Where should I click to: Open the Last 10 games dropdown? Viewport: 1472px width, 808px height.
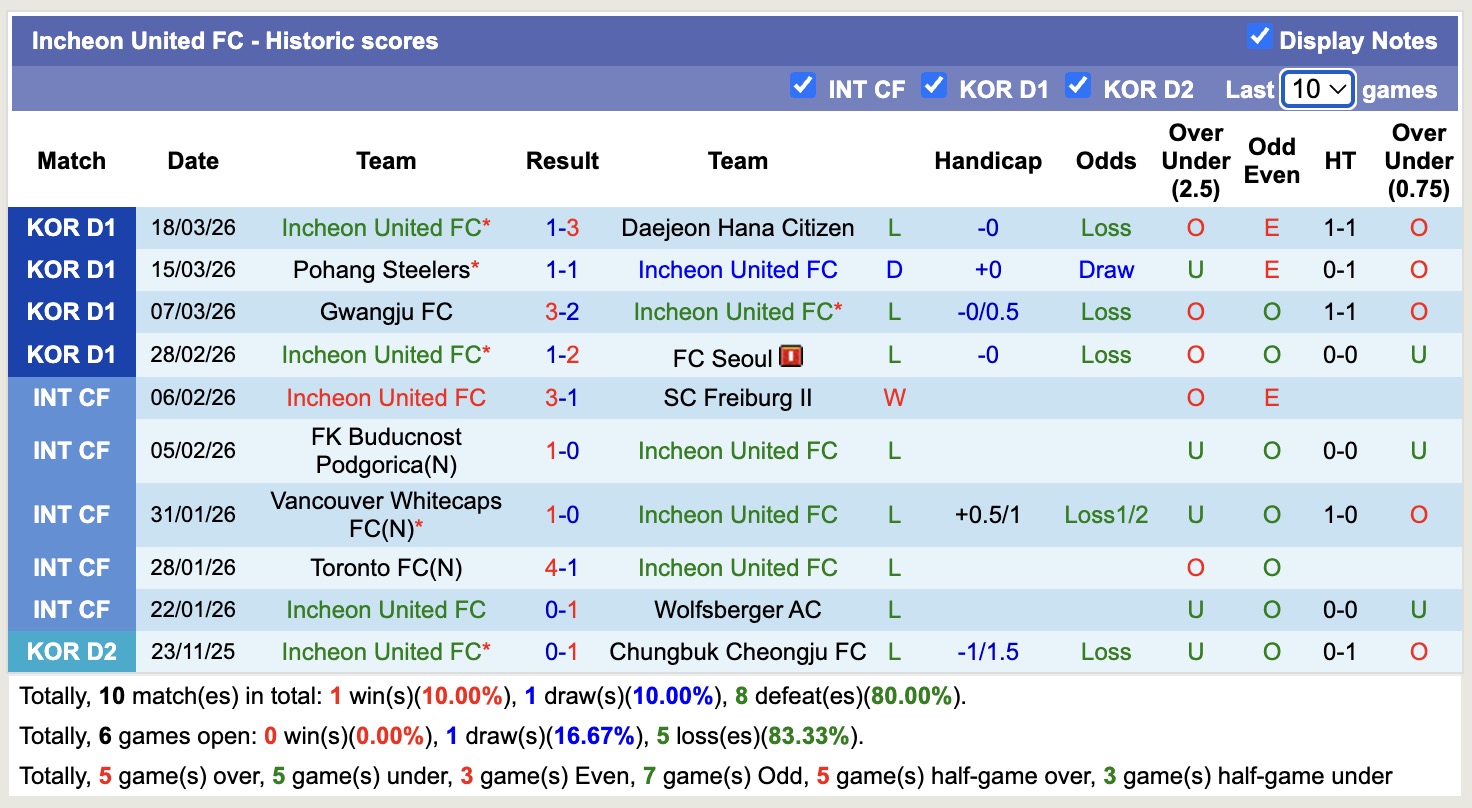1317,89
